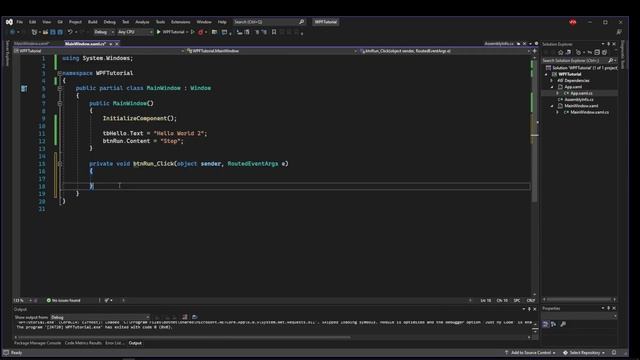This screenshot has height=360, width=640.
Task: Switch to the MainWindow.xaml.cs tab
Action: pyautogui.click(x=86, y=44)
